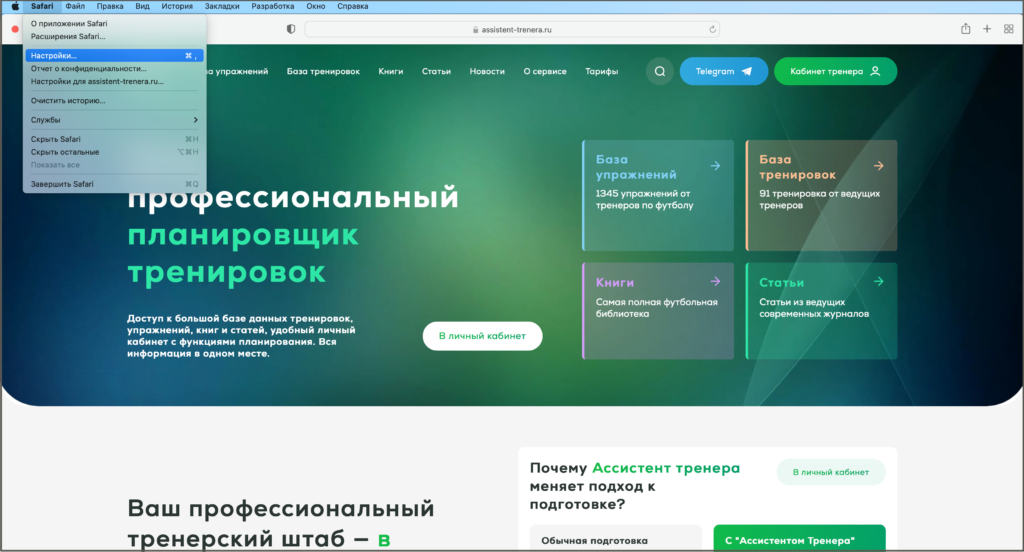This screenshot has width=1024, height=552.
Task: Open a new tab with plus icon
Action: click(x=987, y=29)
